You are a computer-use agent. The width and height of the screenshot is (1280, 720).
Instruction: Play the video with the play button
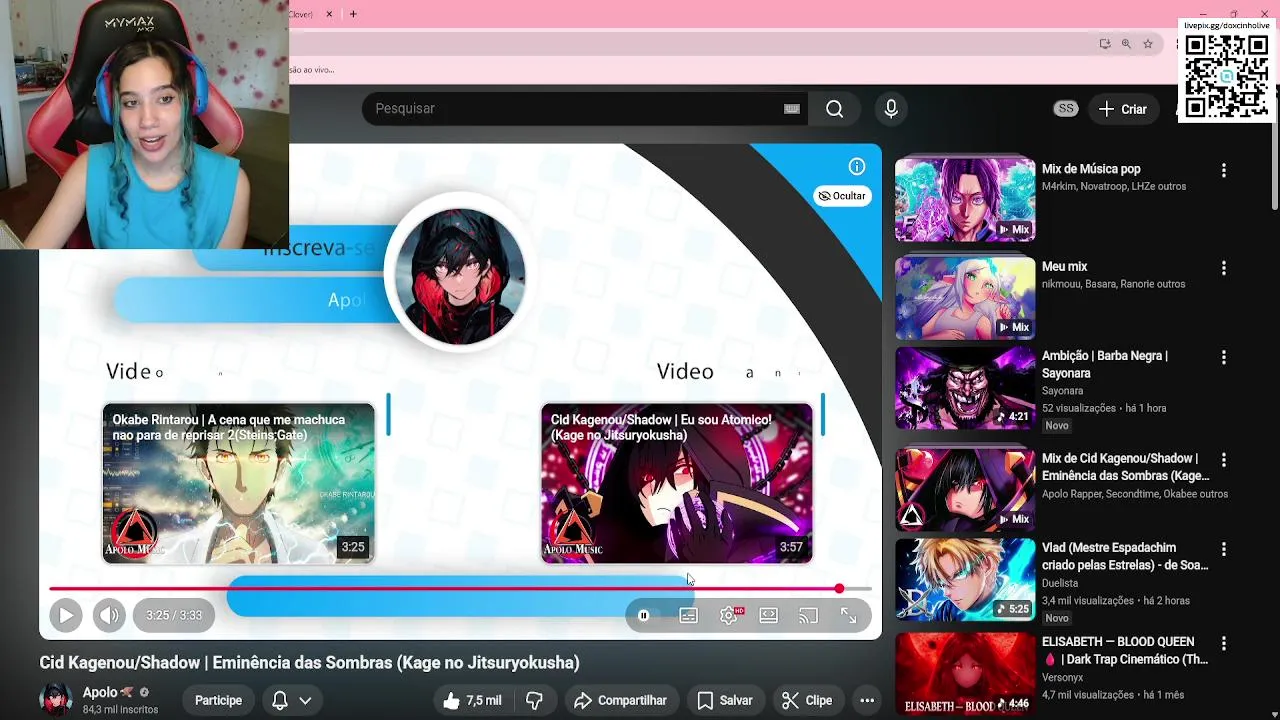point(65,615)
